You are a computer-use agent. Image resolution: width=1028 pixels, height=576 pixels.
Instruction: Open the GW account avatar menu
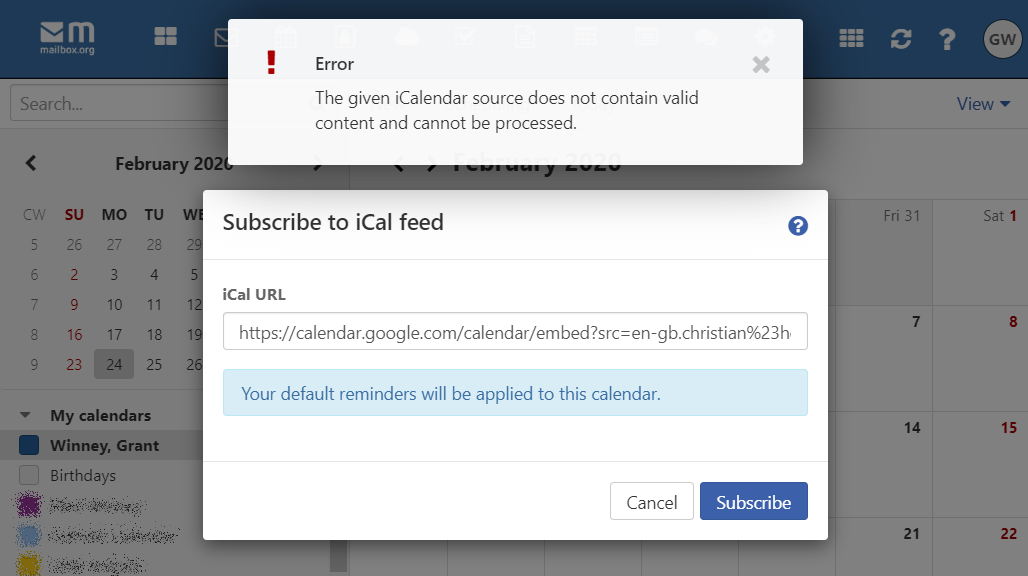click(x=1001, y=39)
